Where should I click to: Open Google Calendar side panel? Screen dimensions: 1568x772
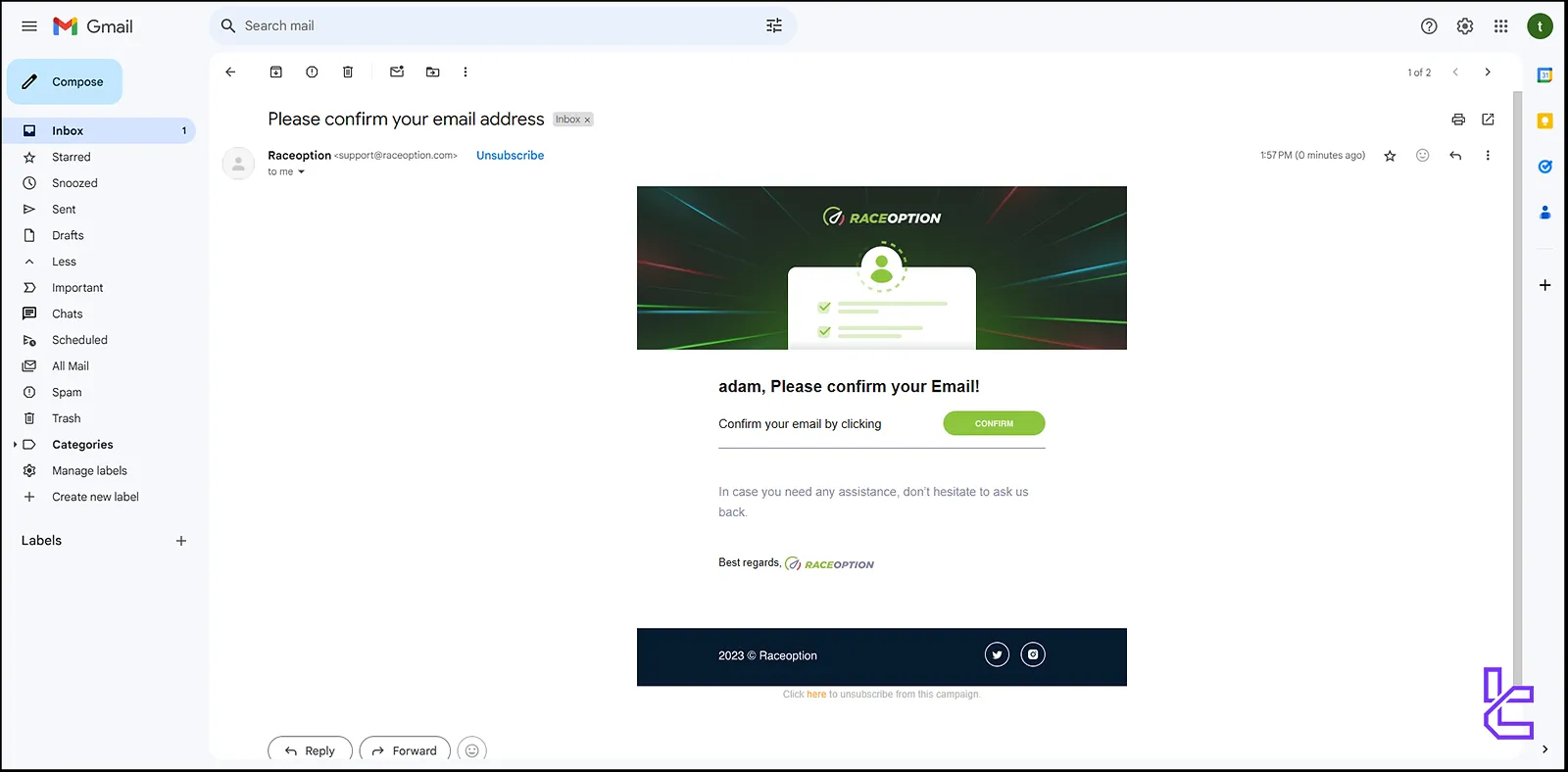pyautogui.click(x=1544, y=75)
